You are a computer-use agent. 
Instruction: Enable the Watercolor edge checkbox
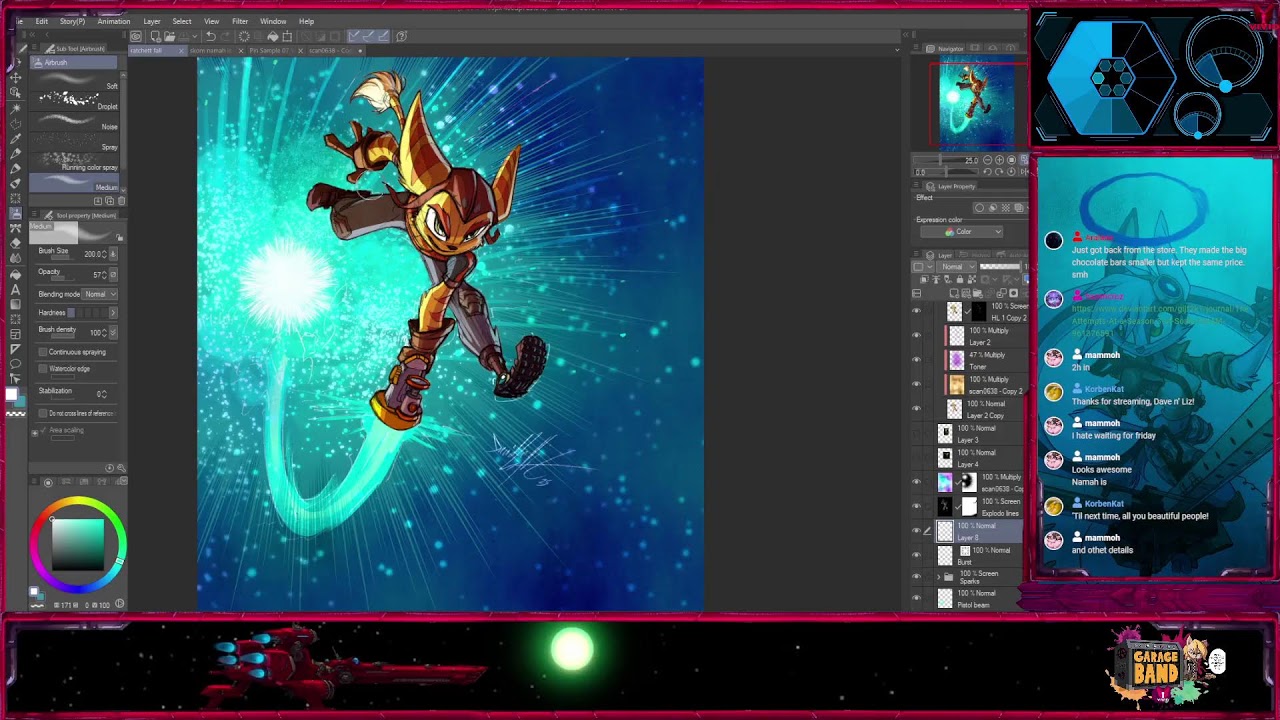click(x=43, y=369)
